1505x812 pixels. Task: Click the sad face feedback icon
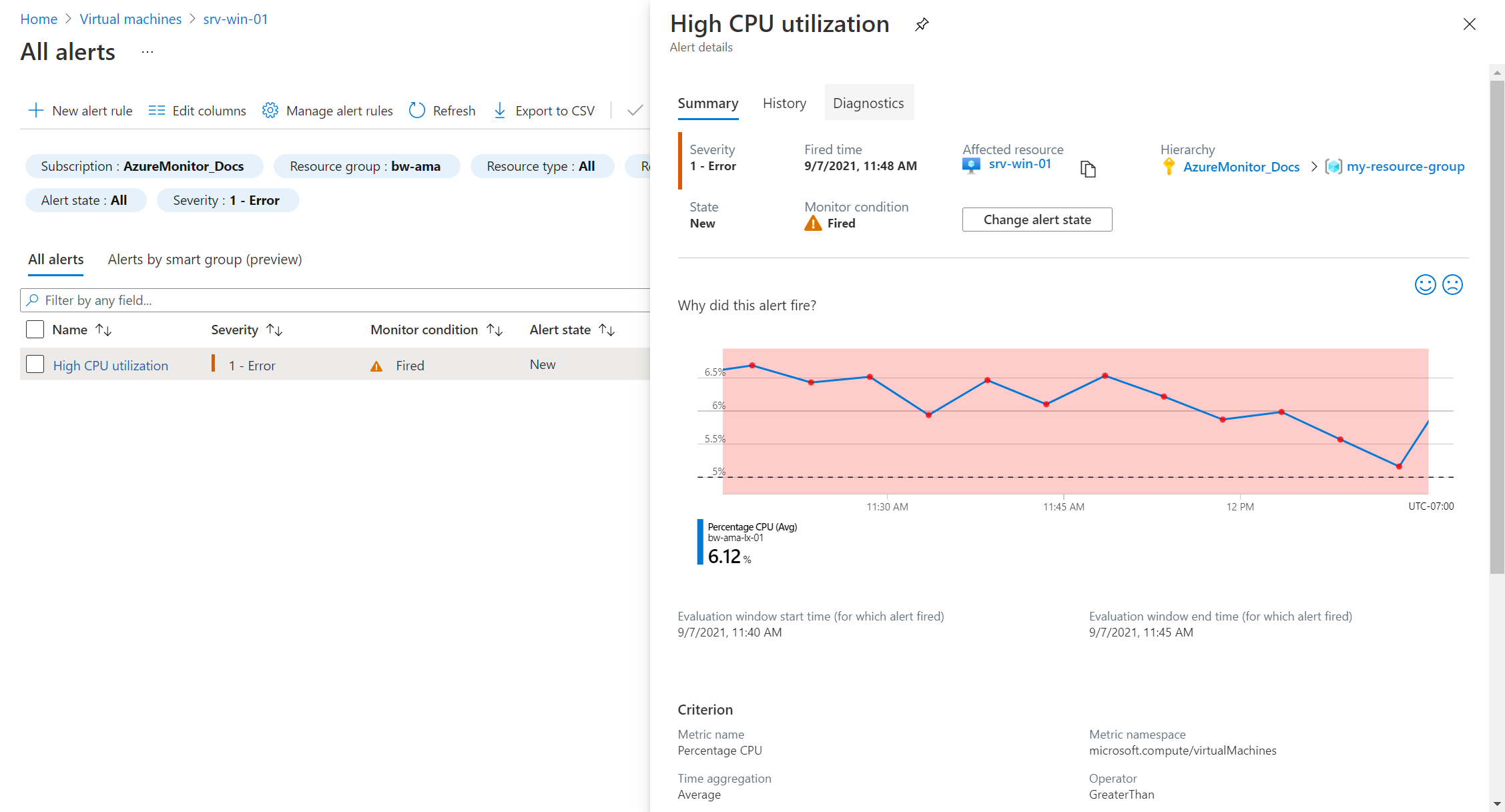[x=1452, y=285]
